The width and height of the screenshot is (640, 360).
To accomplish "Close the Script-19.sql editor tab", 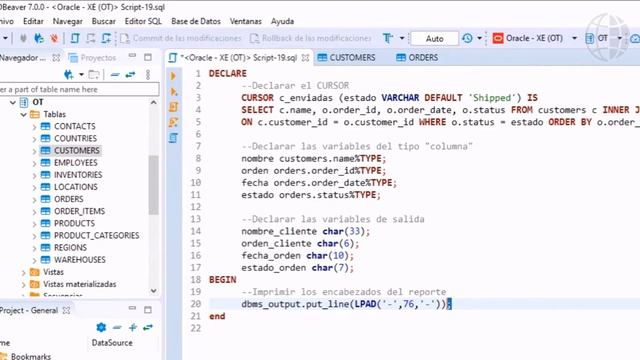I will (x=305, y=58).
